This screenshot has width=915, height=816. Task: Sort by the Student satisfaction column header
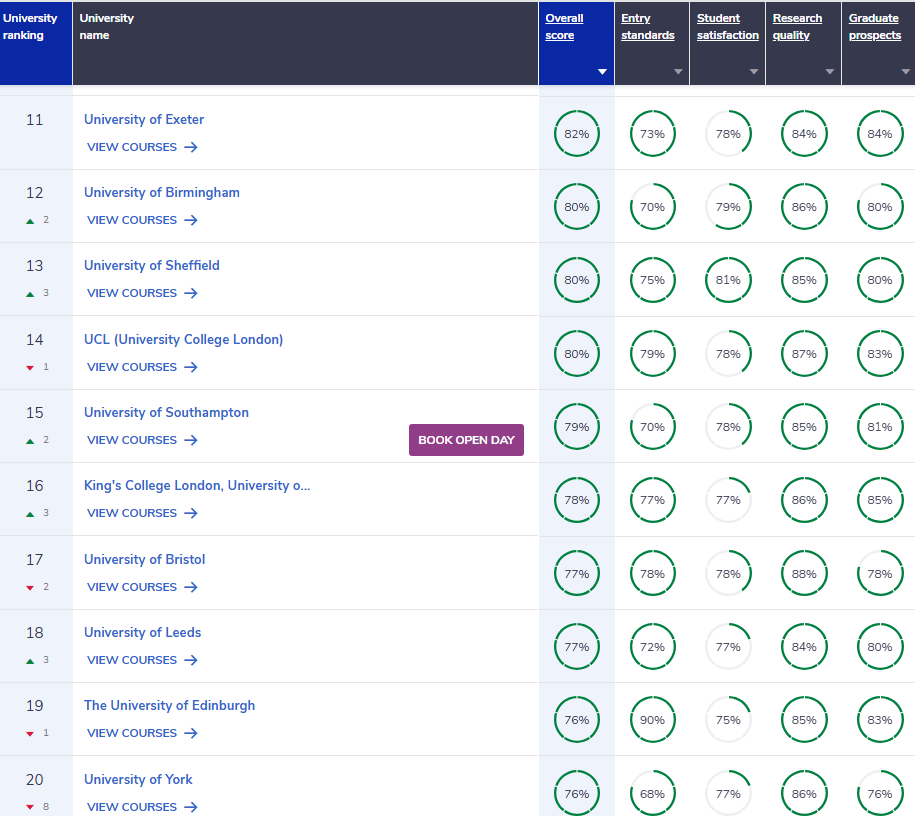728,27
